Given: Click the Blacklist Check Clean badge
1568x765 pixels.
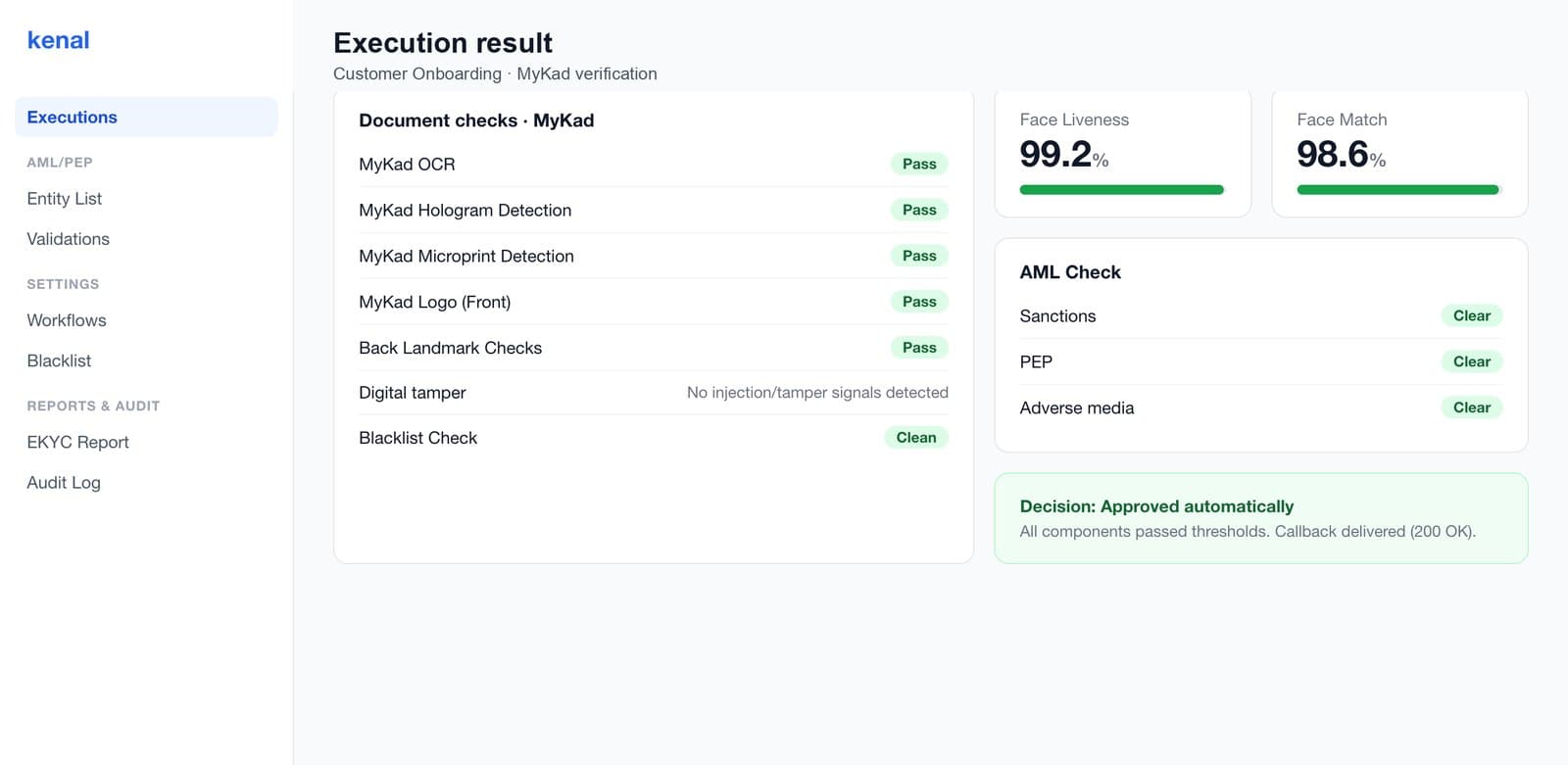Looking at the screenshot, I should (916, 438).
